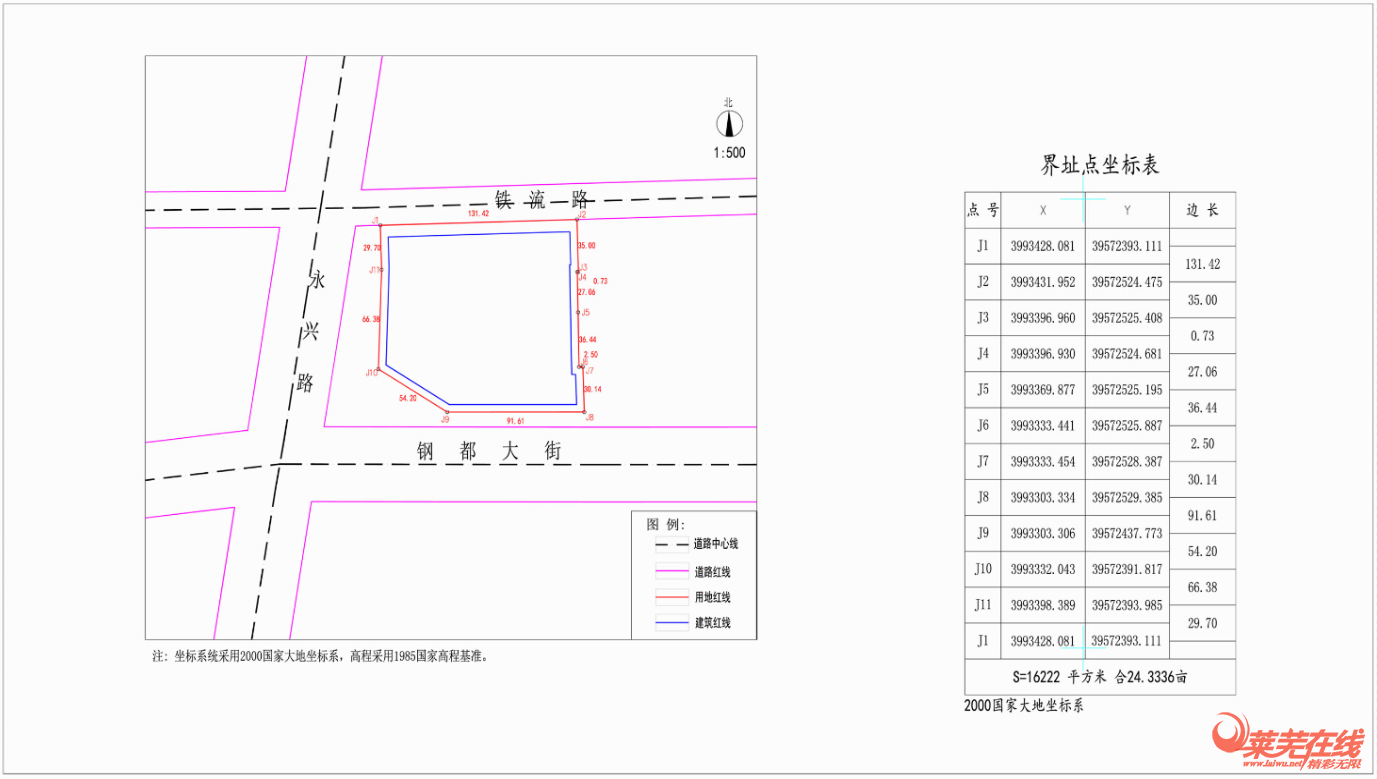Screen dimensions: 1377x779
Task: Click Y value 39572437.773
Action: 1127,534
